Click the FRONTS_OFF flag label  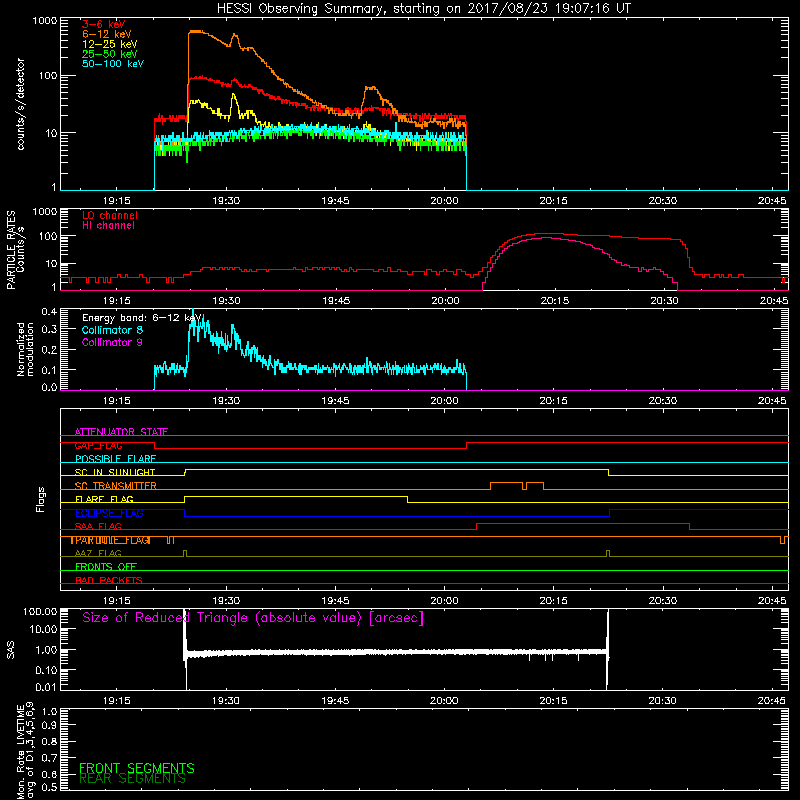pyautogui.click(x=106, y=567)
